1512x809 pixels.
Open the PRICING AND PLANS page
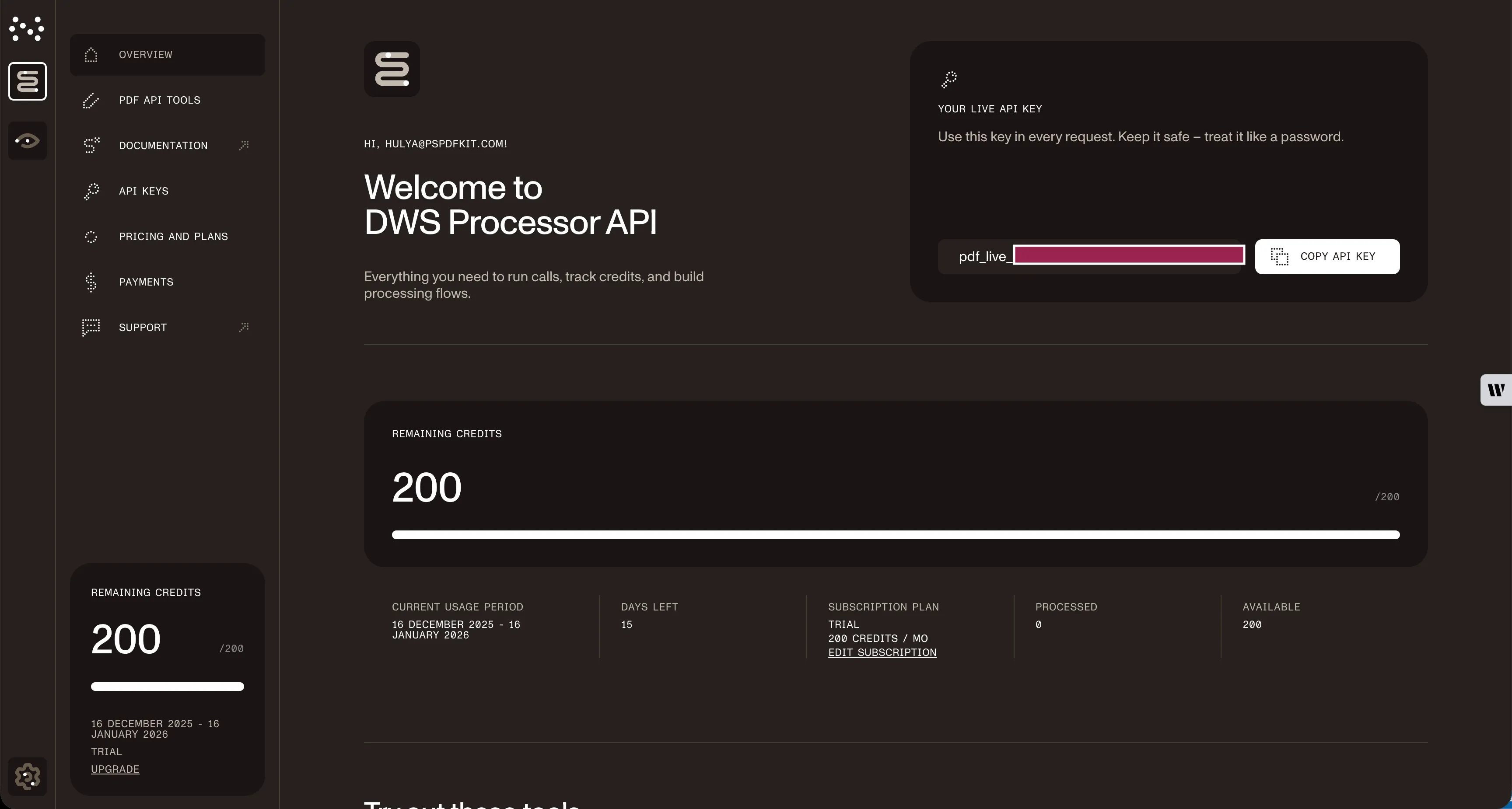(173, 237)
